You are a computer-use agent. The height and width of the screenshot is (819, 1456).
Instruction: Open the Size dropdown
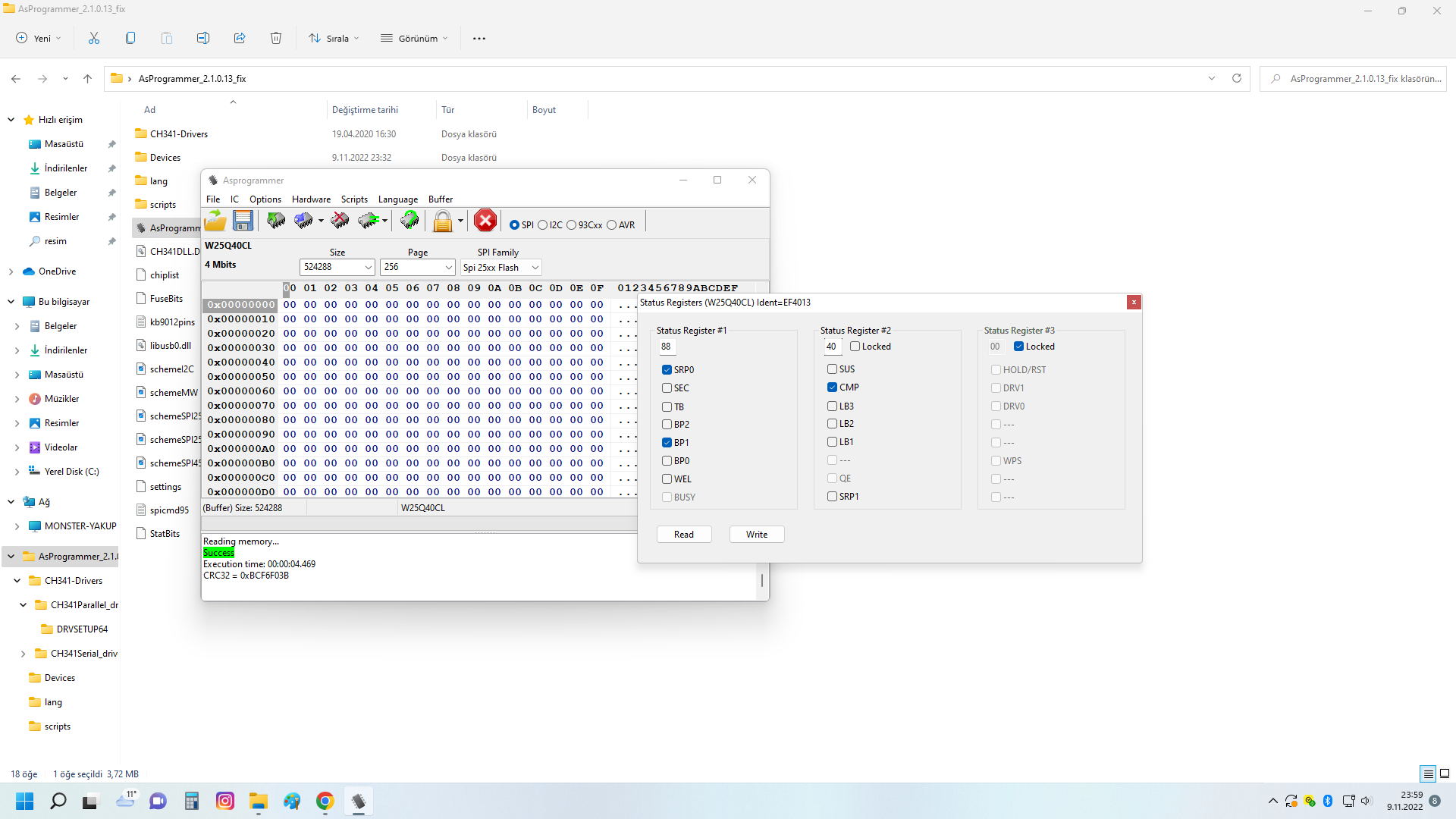click(369, 267)
